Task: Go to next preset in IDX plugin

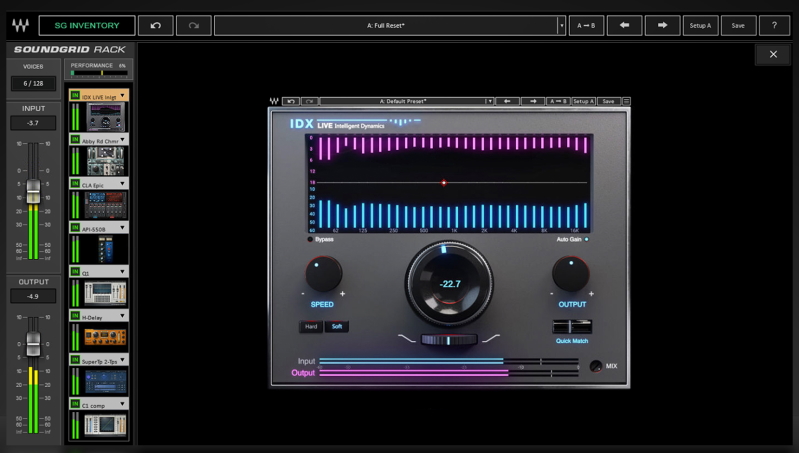Action: (x=533, y=101)
